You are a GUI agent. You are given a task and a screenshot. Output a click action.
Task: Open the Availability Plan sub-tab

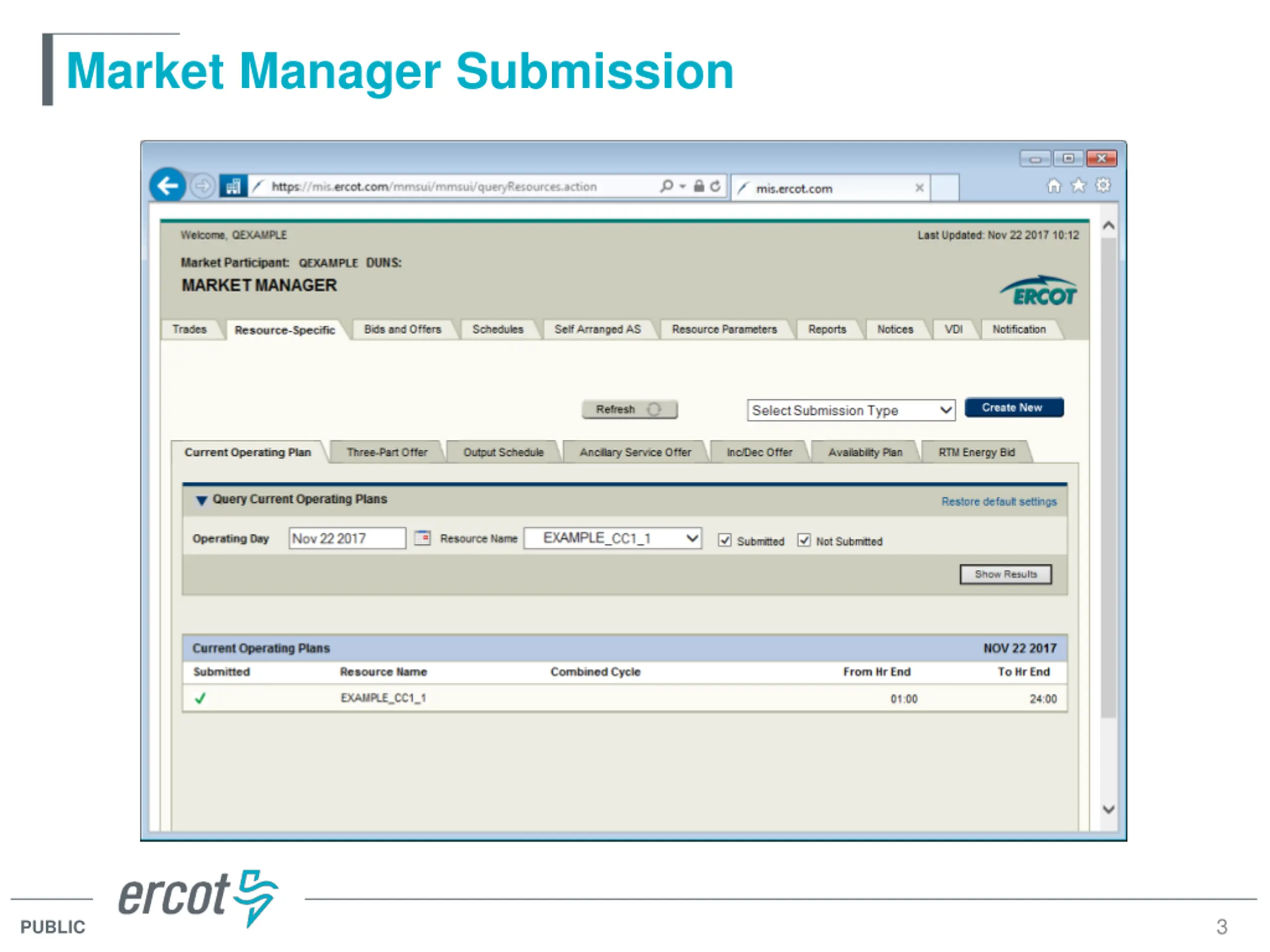pyautogui.click(x=865, y=452)
